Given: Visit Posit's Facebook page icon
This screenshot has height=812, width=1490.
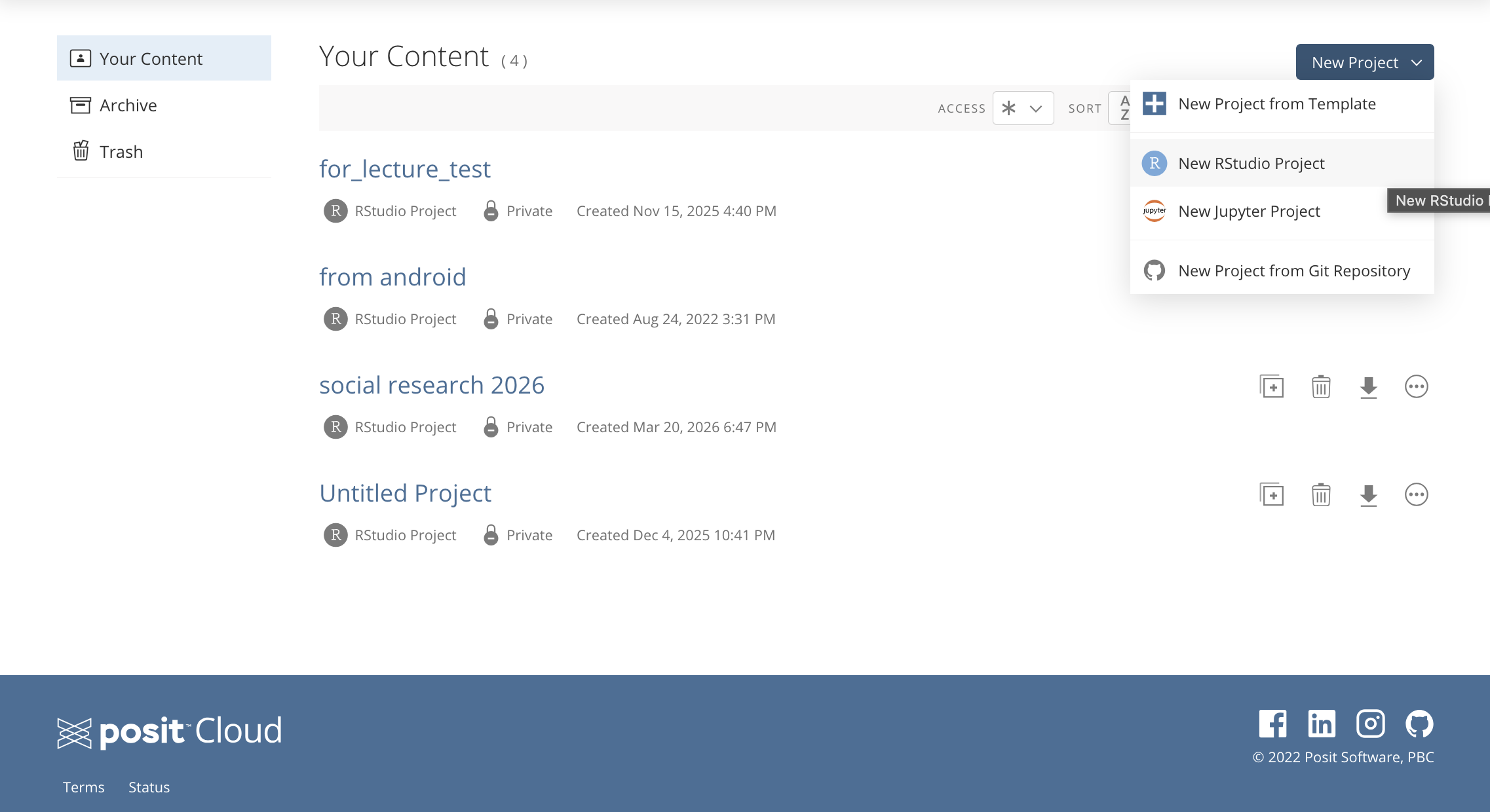Looking at the screenshot, I should [1272, 724].
